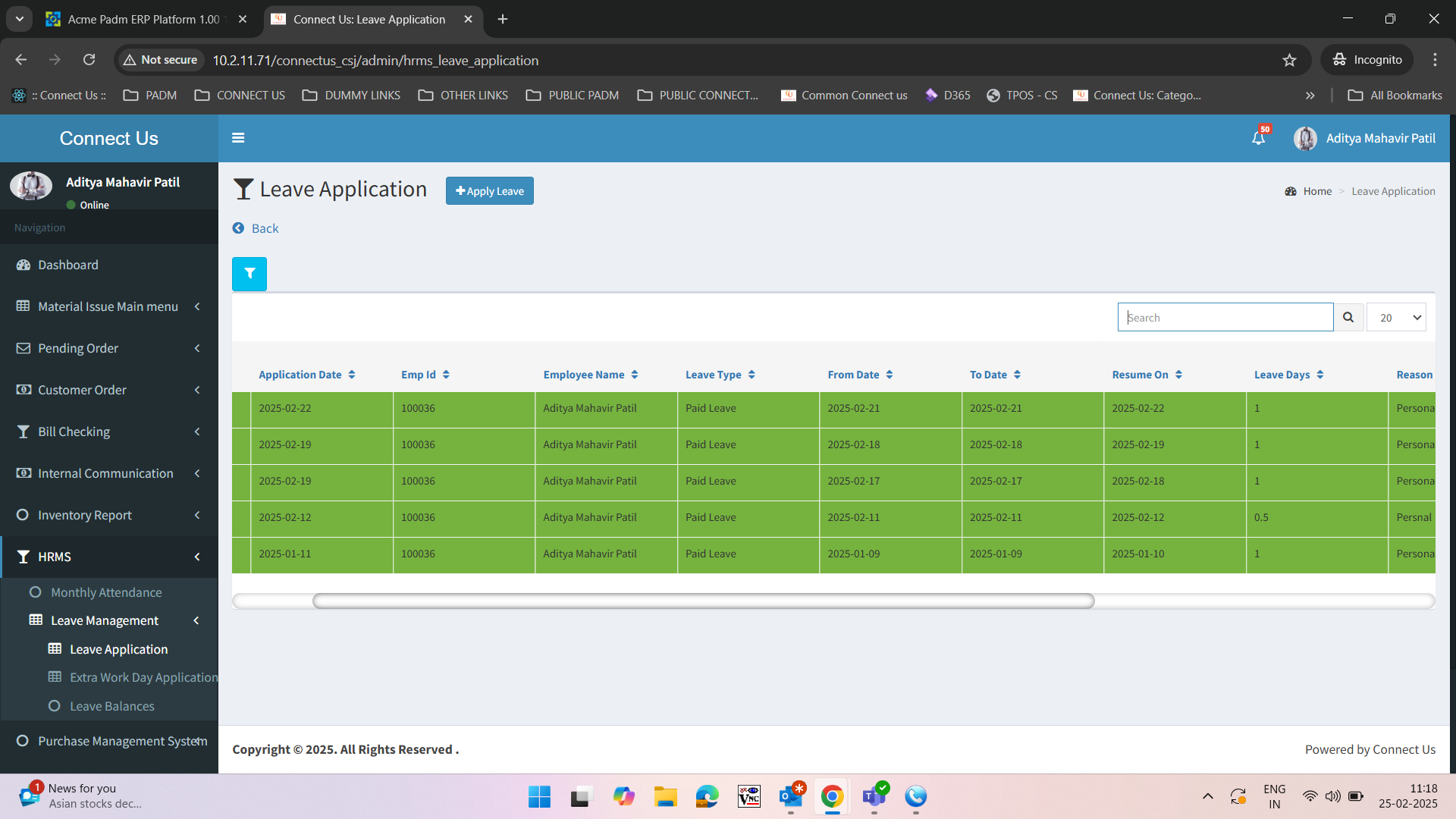Collapse the HRMS menu

click(x=109, y=557)
